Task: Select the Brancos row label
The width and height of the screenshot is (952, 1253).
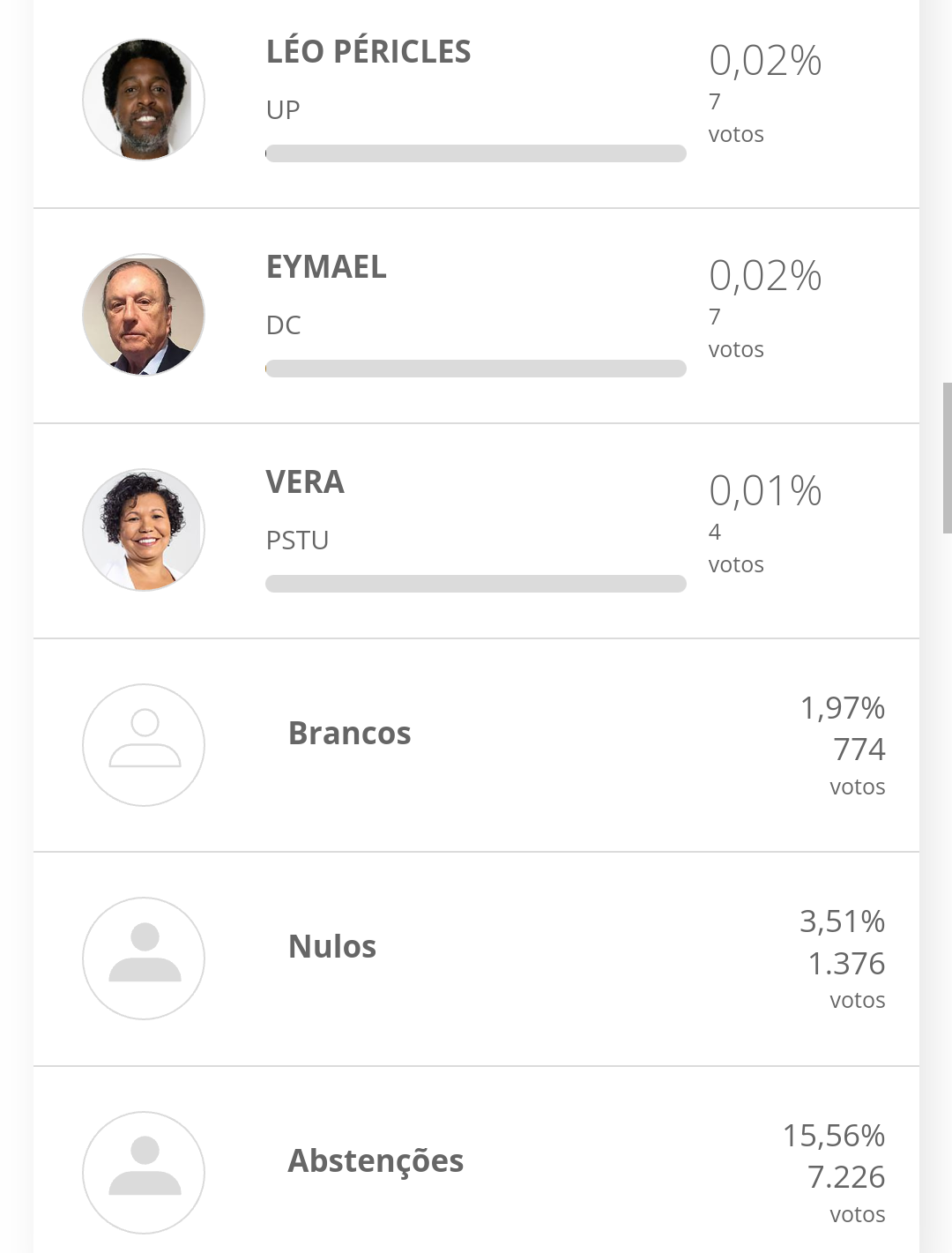Action: 350,734
